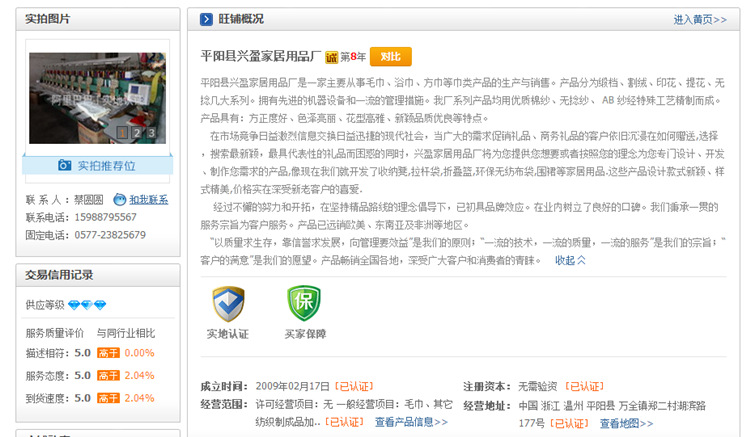Click 高于 badge next to 描述相符

click(108, 352)
